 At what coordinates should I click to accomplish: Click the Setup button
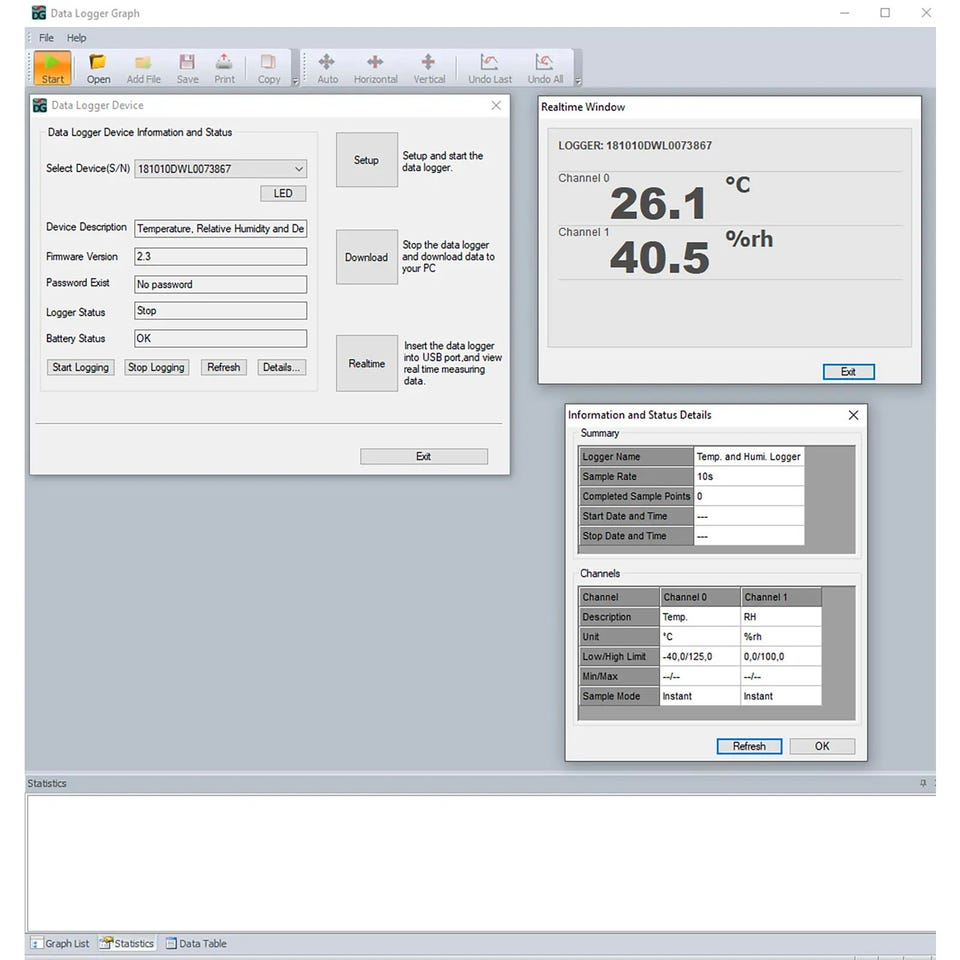click(367, 160)
